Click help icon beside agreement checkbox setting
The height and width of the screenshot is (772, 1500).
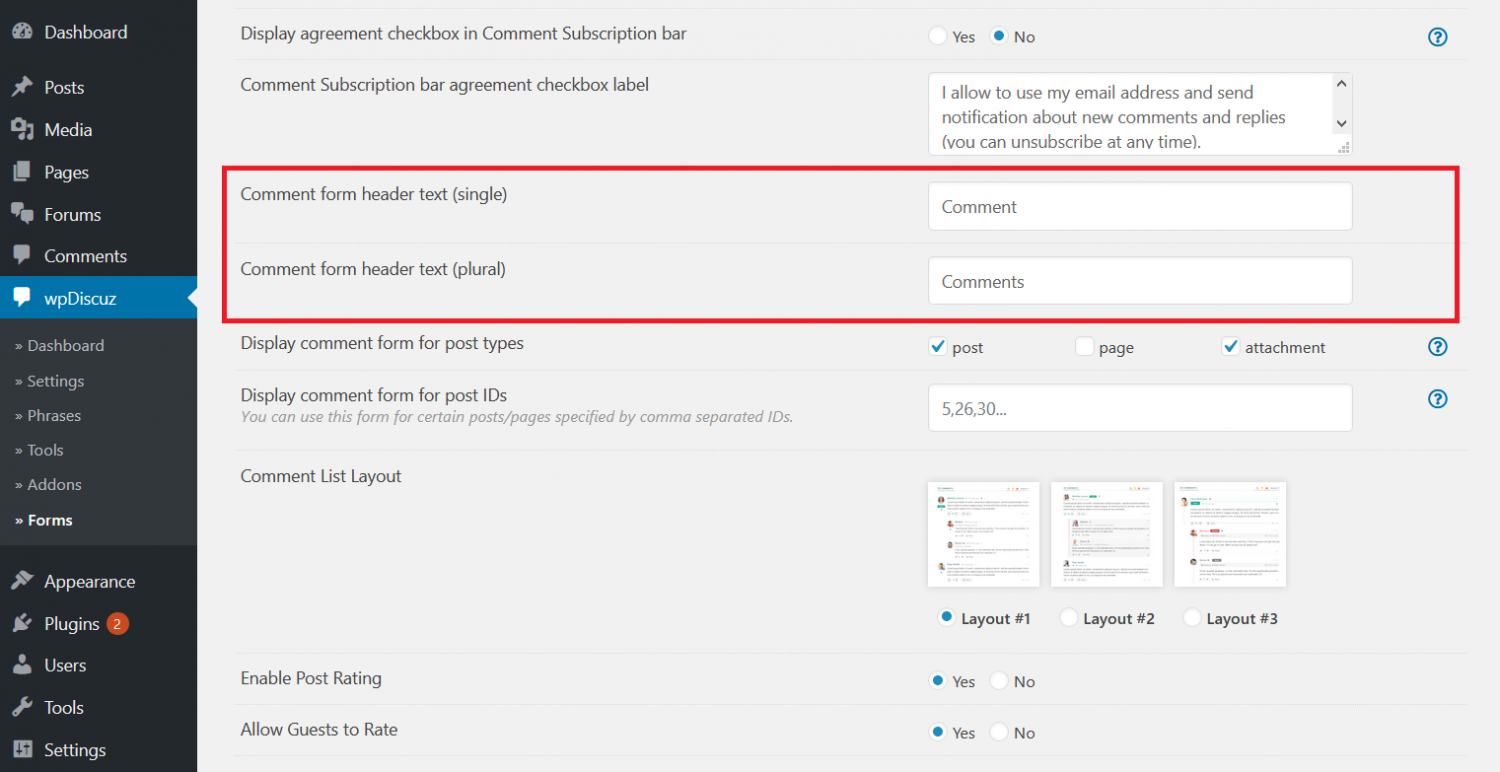tap(1437, 36)
